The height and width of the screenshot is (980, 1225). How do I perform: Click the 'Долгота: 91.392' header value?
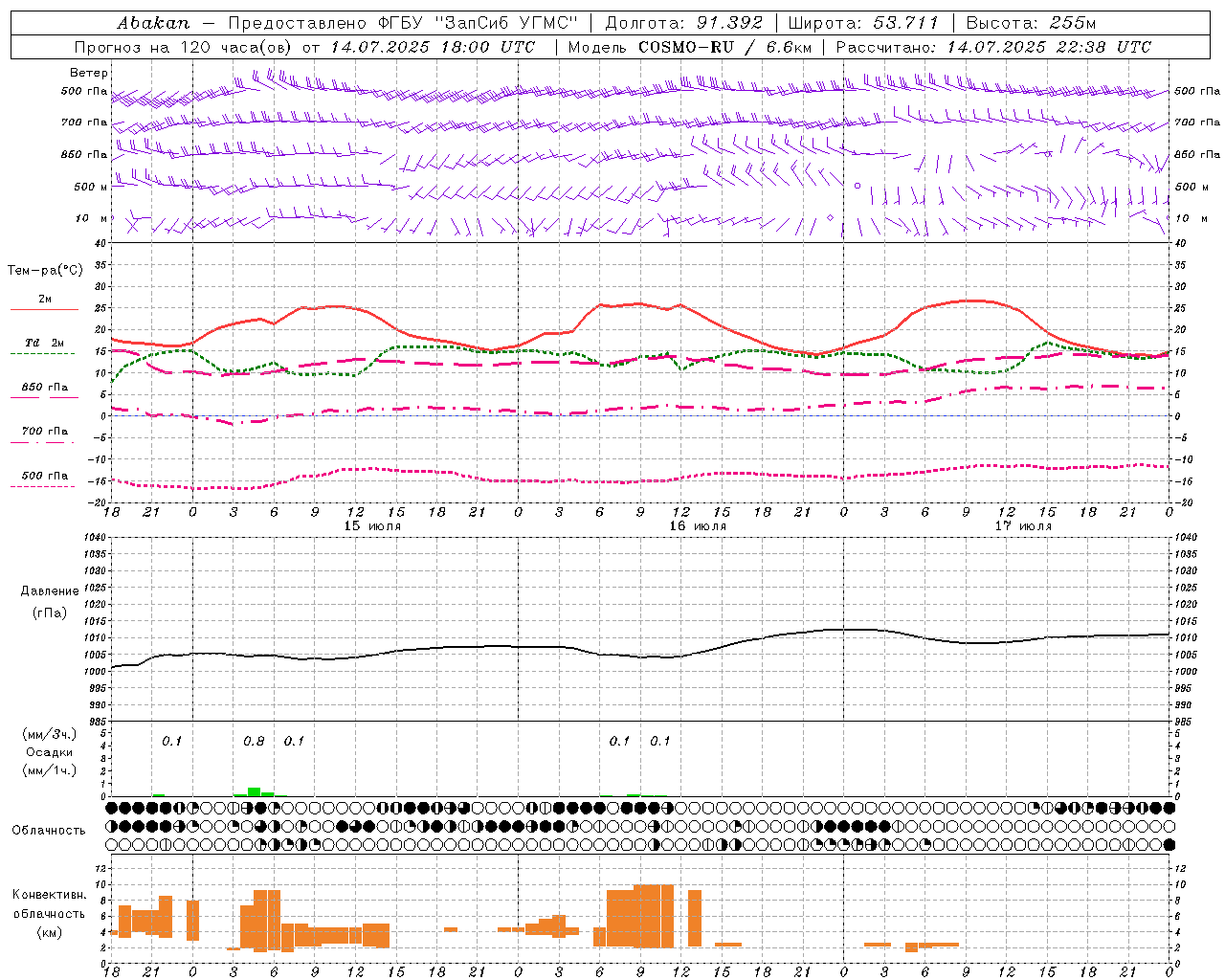click(684, 23)
